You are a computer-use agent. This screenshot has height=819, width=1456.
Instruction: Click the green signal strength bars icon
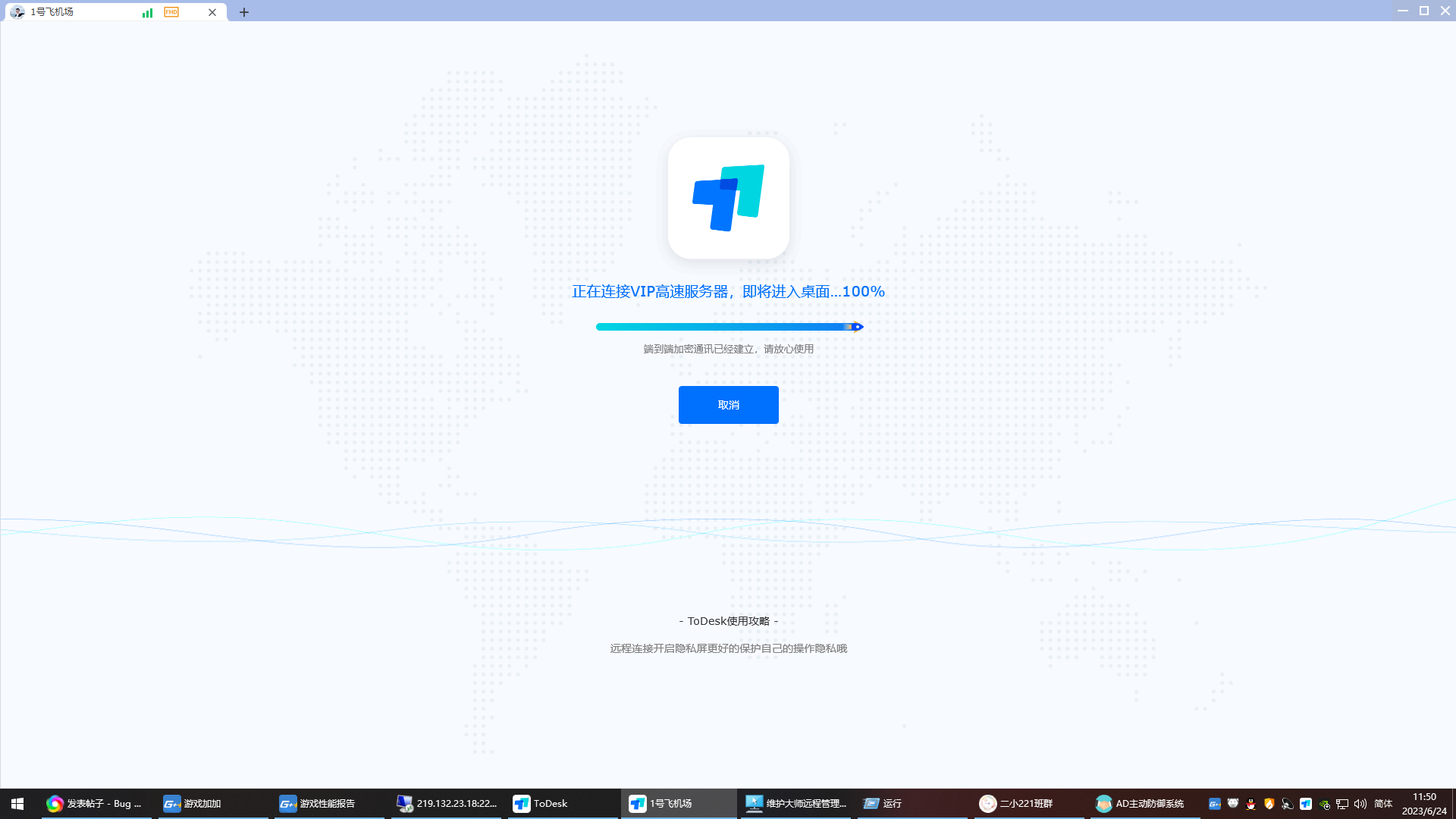click(x=147, y=12)
